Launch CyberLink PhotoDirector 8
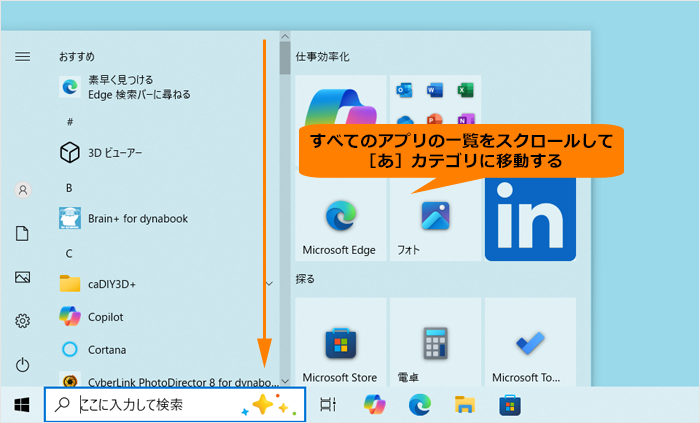Image resolution: width=700 pixels, height=423 pixels. point(167,381)
